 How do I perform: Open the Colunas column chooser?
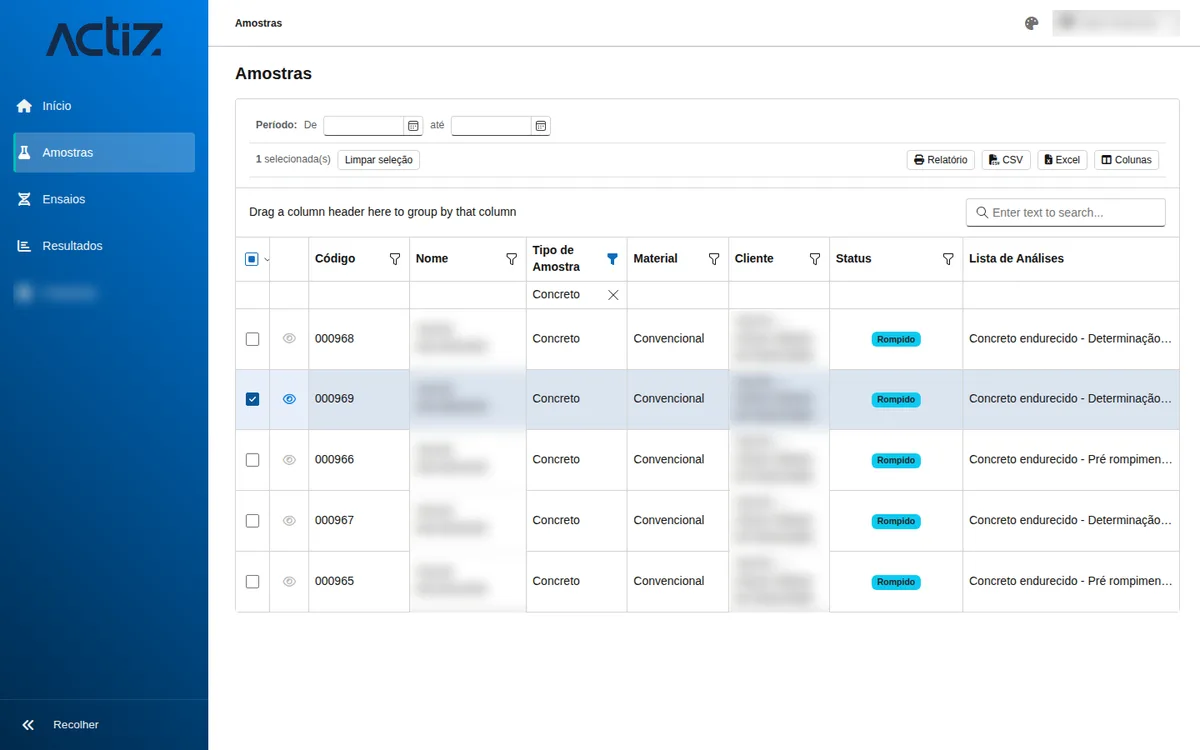[1126, 160]
